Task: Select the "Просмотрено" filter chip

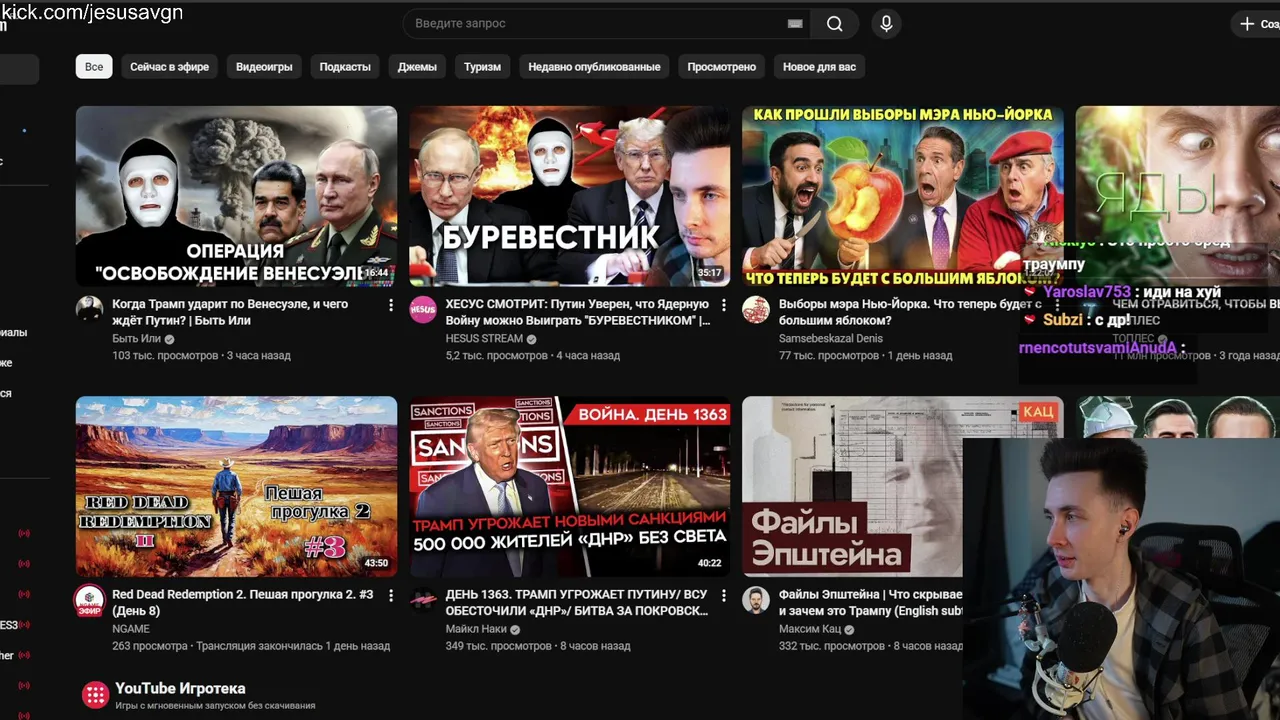Action: coord(721,67)
